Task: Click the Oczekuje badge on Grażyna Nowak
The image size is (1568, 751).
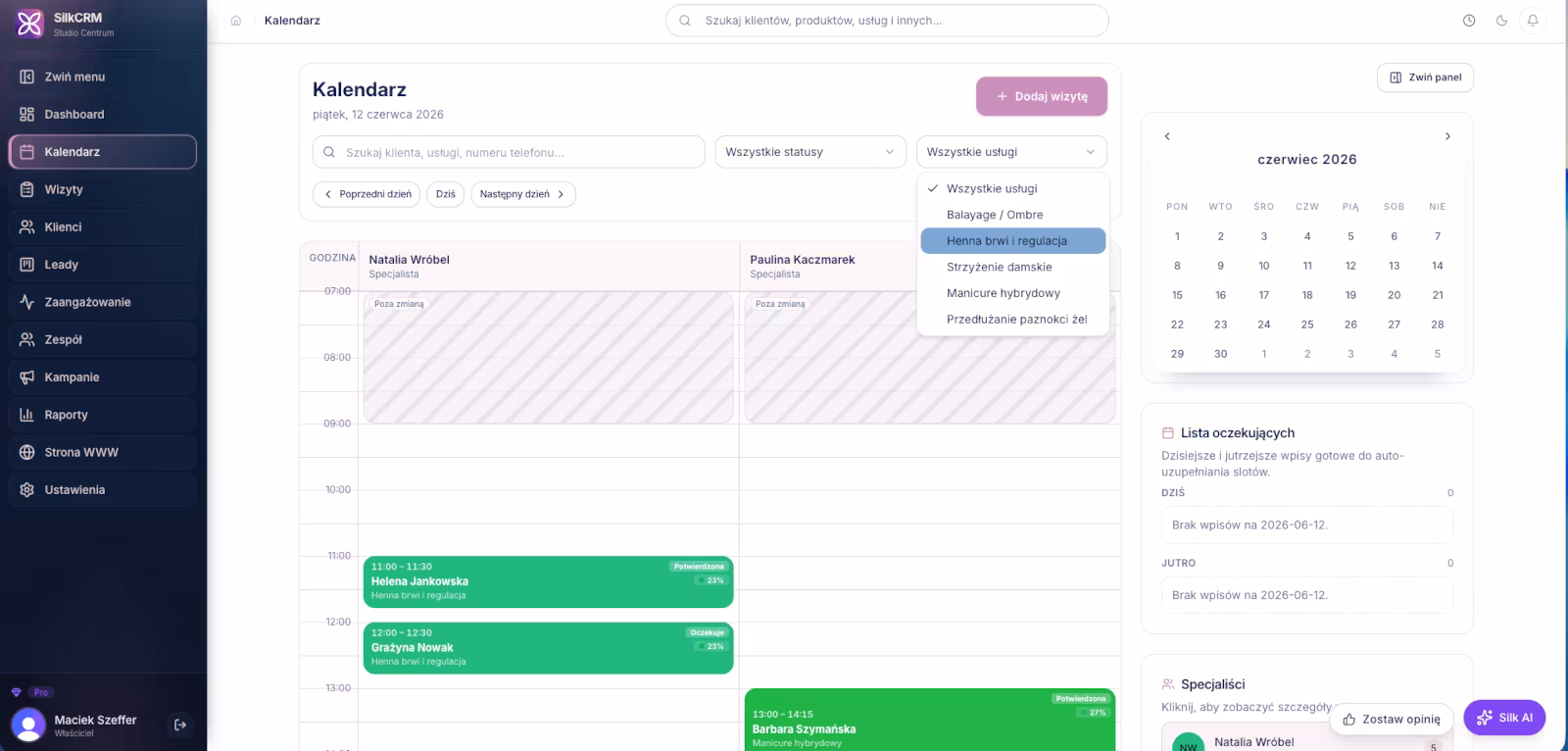Action: click(707, 632)
